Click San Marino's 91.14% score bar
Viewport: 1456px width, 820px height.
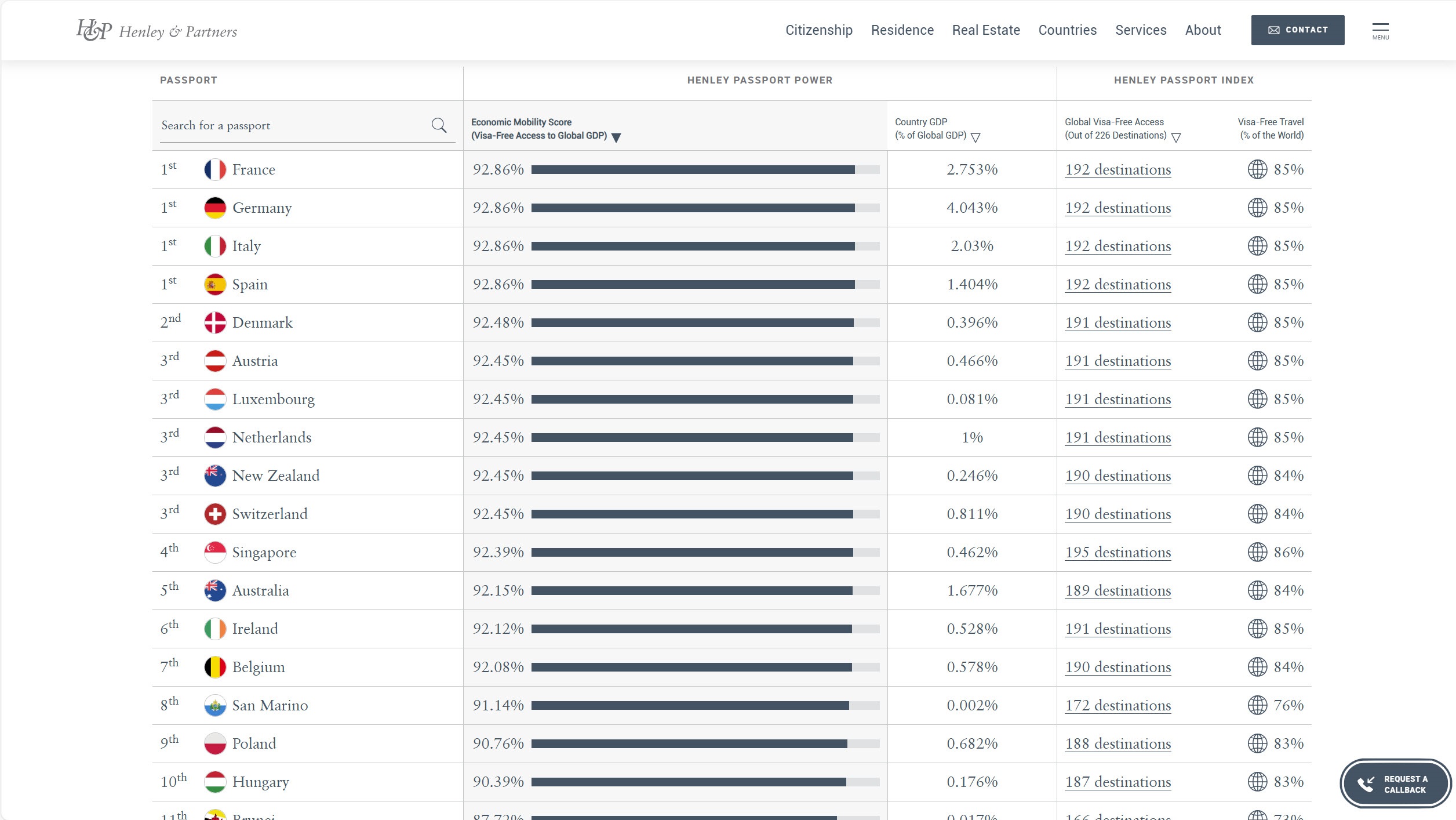click(705, 705)
